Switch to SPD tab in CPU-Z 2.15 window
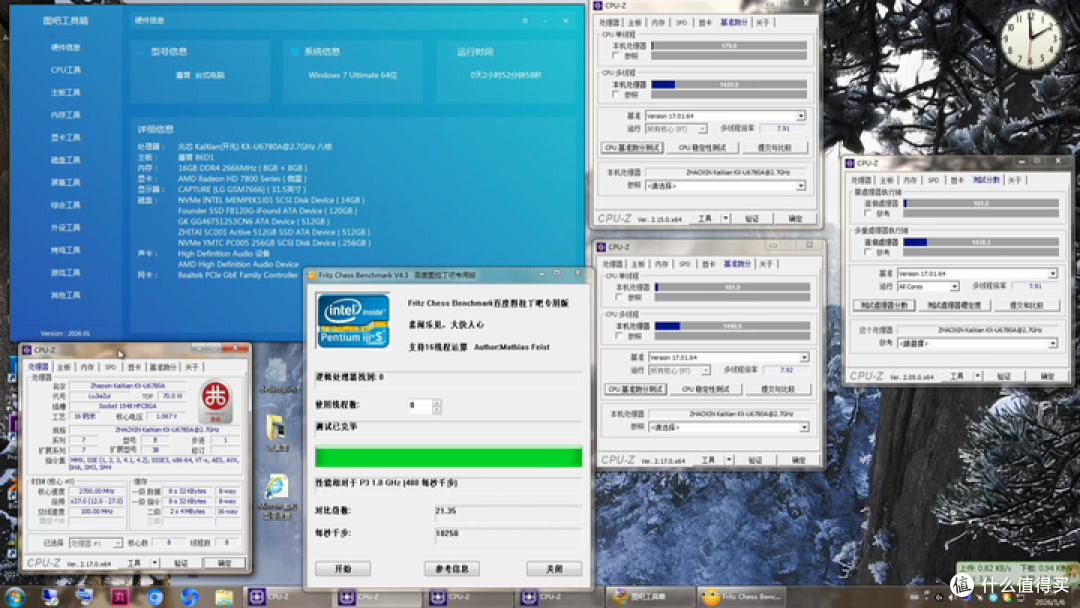Screen dimensions: 1080x608 click(x=681, y=23)
